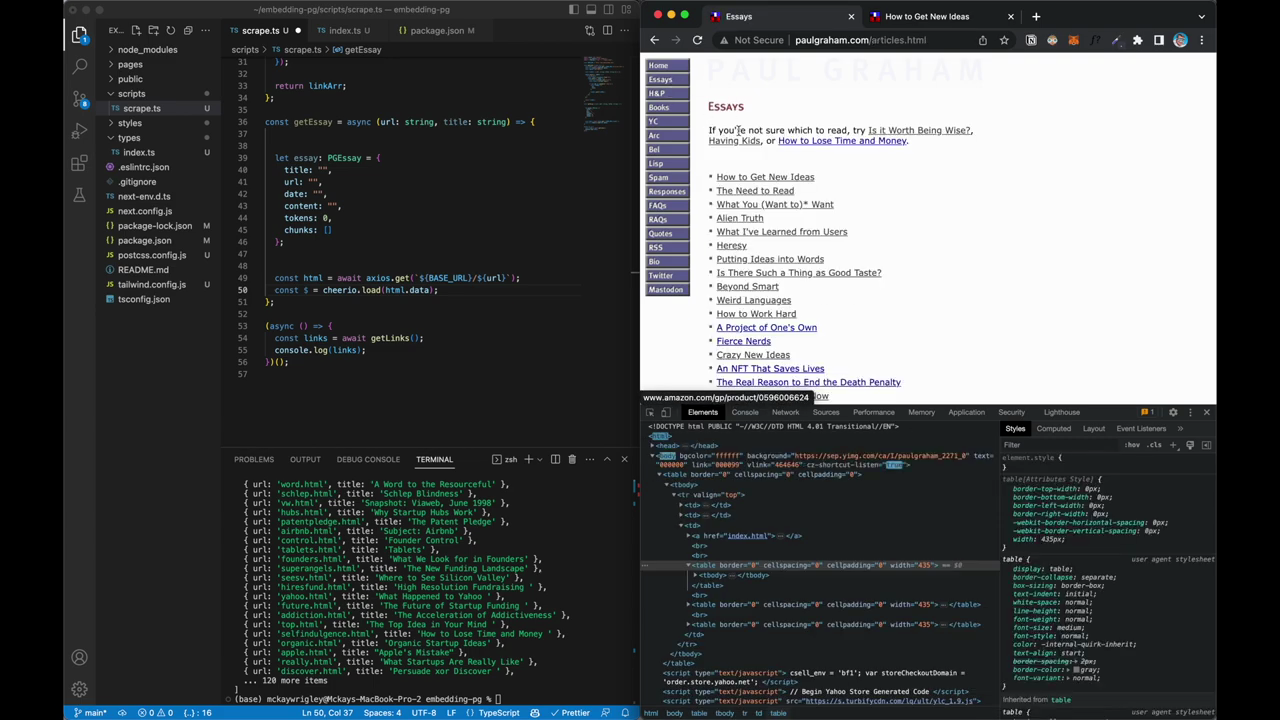
Task: Toggle computed styles sidebar in DevTools
Action: [x=1206, y=445]
